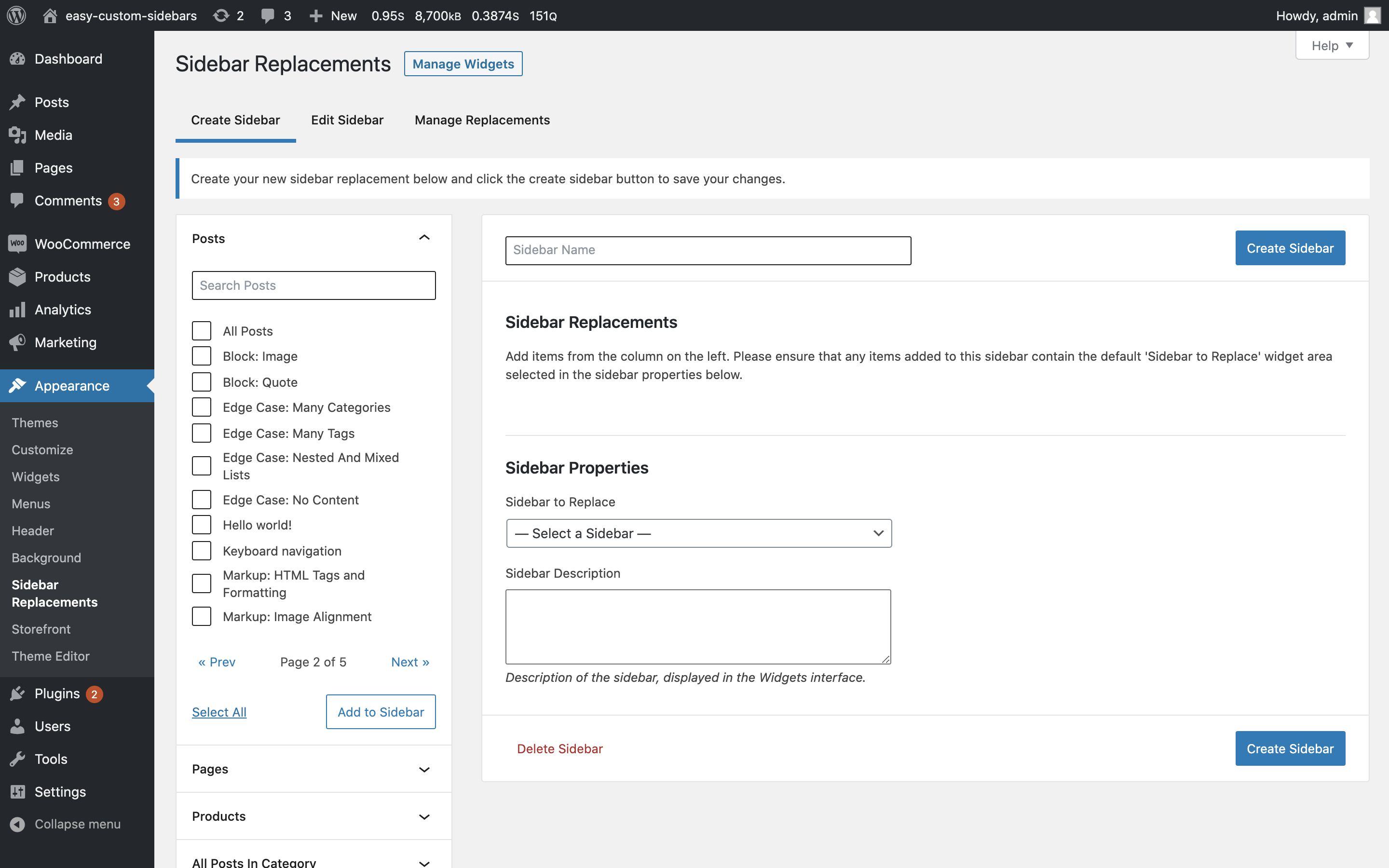Viewport: 1389px width, 868px height.
Task: Go to Next page of posts
Action: point(410,662)
